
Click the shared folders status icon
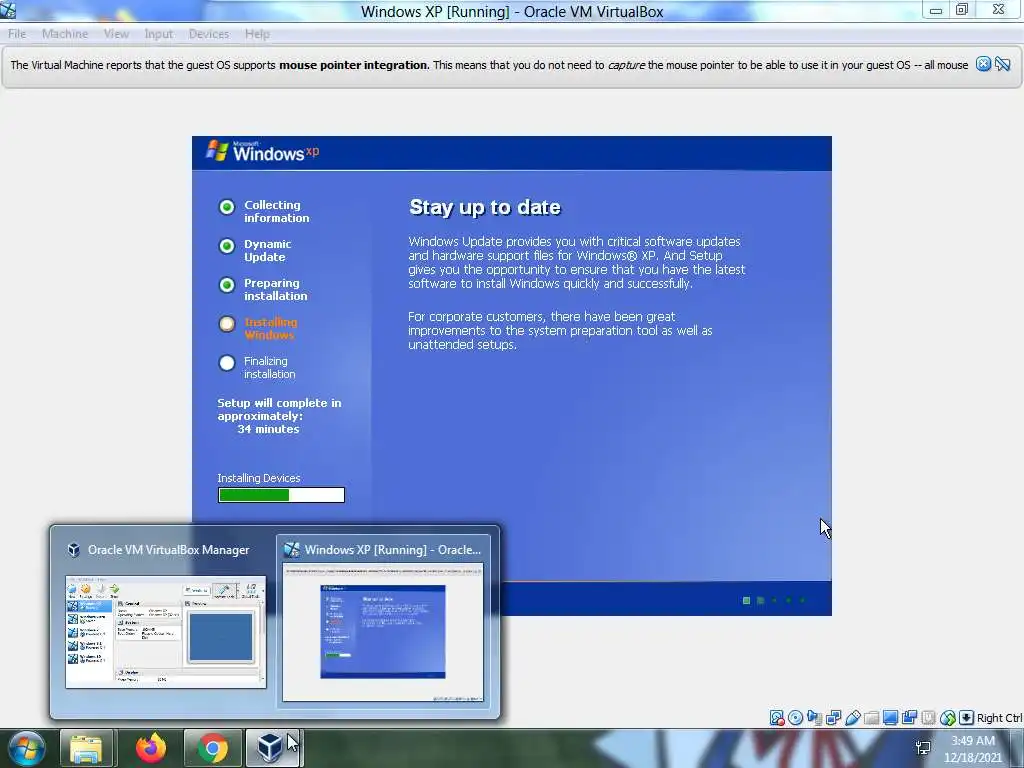(871, 718)
